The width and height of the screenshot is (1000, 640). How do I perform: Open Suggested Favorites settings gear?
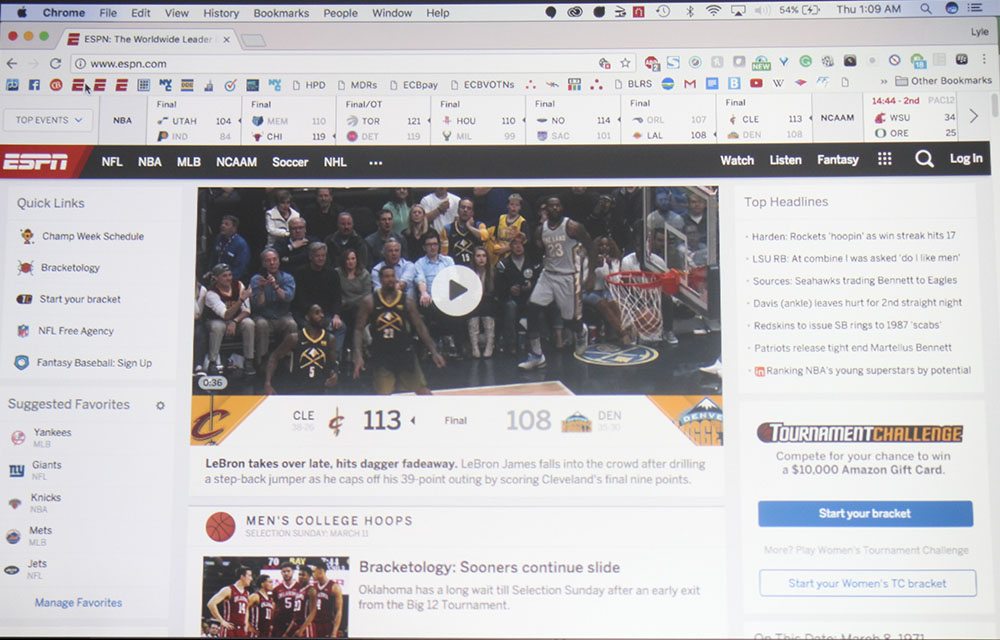tap(160, 405)
